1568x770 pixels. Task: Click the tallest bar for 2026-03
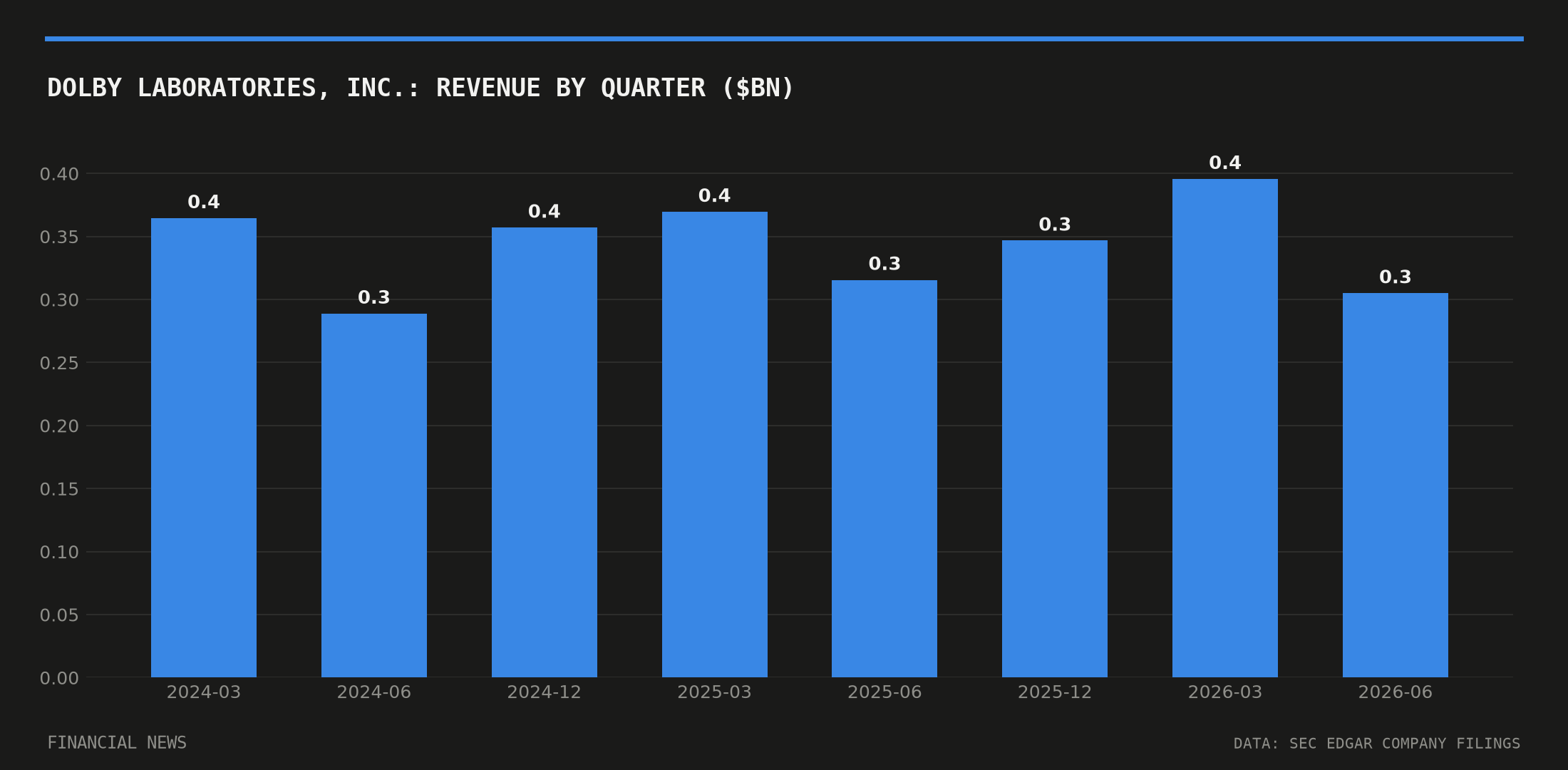tap(1225, 428)
